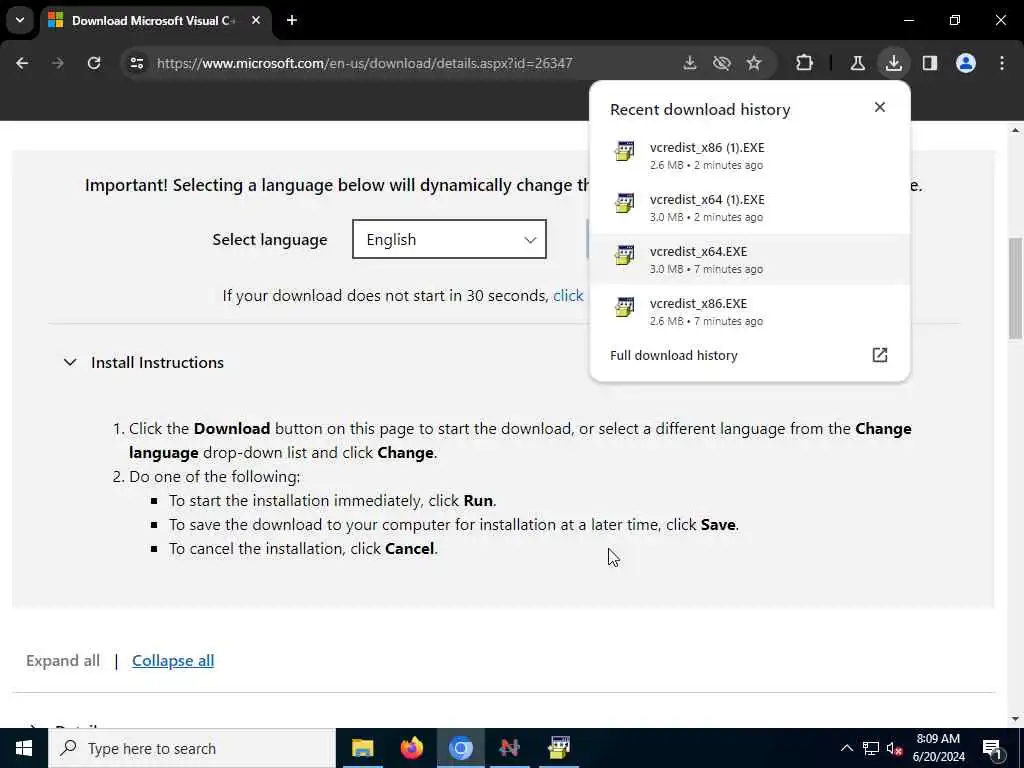Click the 'click' manual download link
The width and height of the screenshot is (1024, 768).
tap(568, 296)
